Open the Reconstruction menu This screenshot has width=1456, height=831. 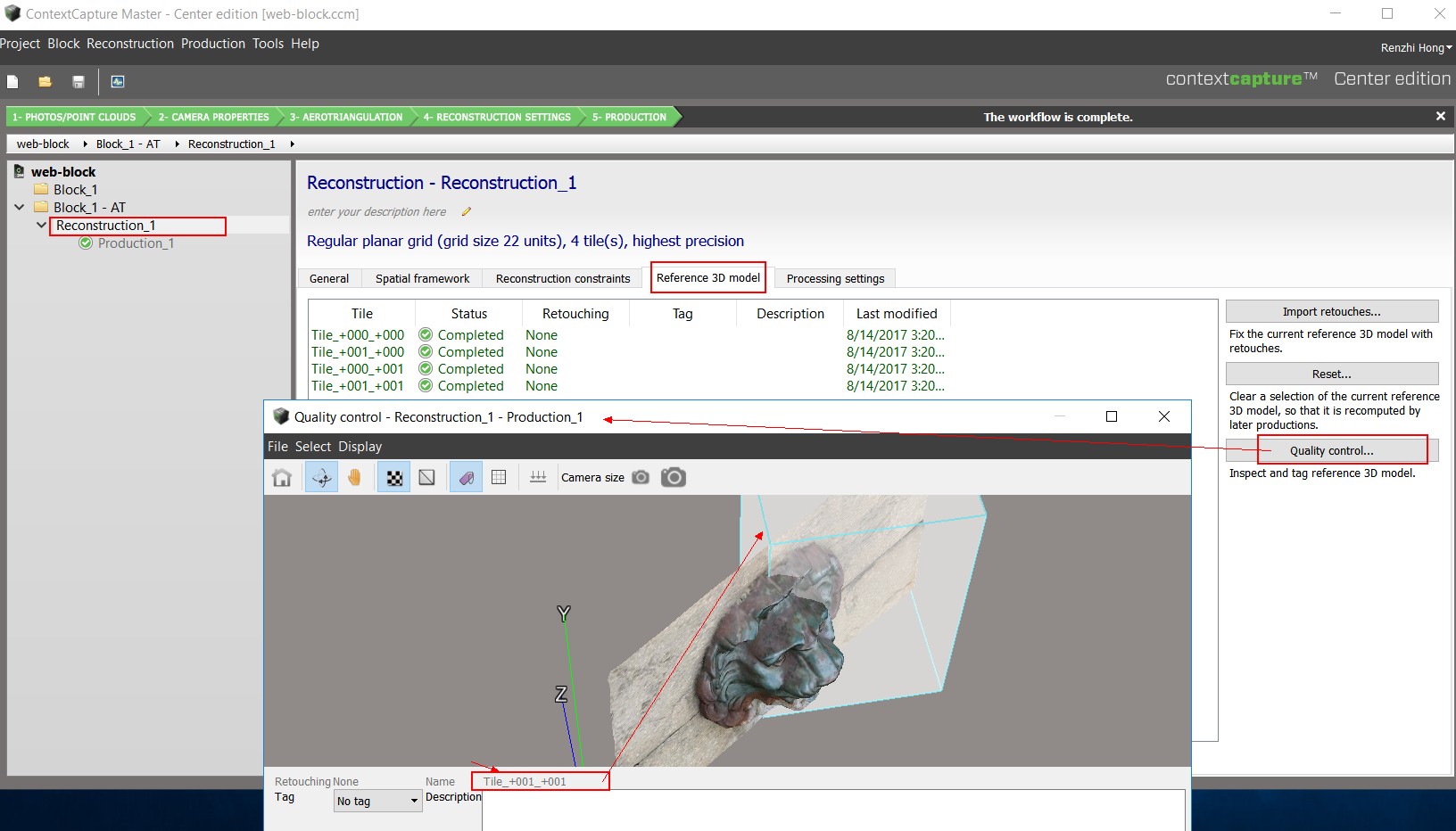coord(130,44)
